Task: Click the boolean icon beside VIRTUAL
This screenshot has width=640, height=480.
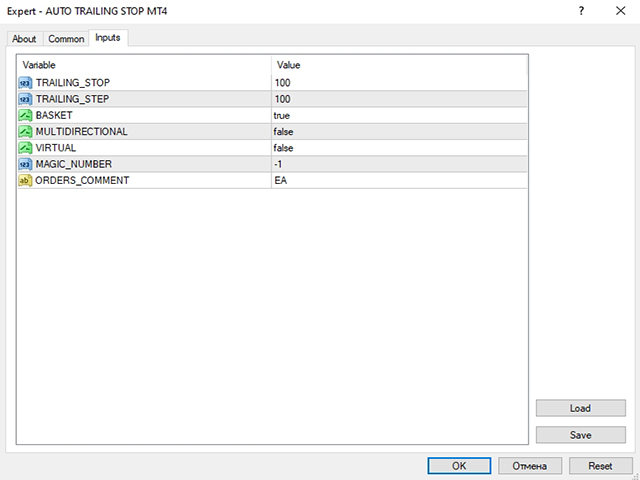Action: (25, 148)
